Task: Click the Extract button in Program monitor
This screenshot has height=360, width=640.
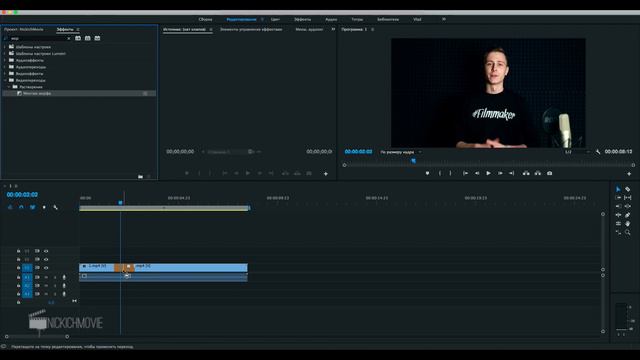Action: click(x=538, y=173)
